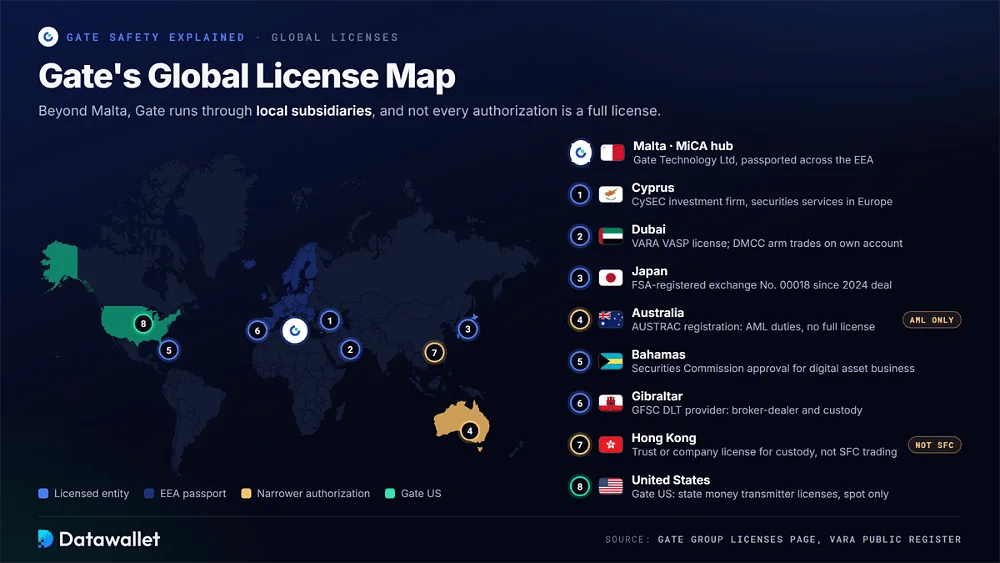The image size is (1000, 563).
Task: Select map marker 3 at Japan
Action: 467,329
